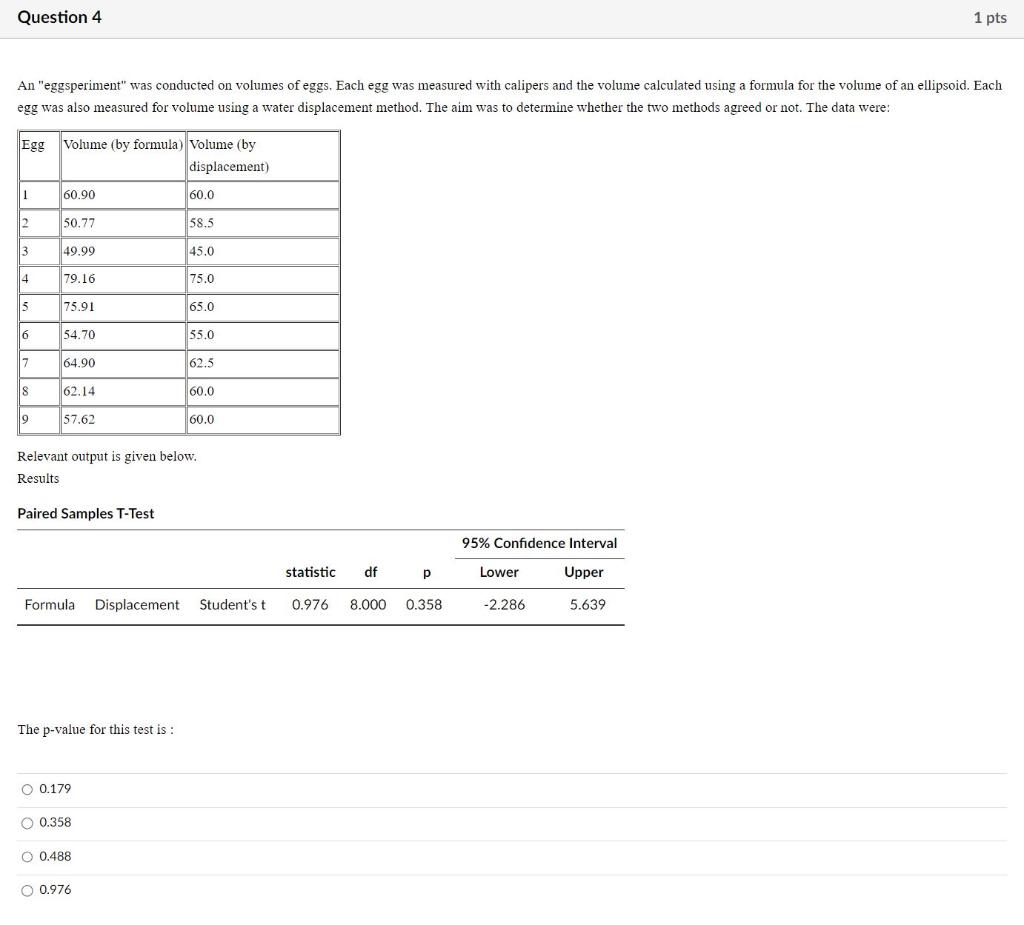1024x925 pixels.
Task: Click the Paired Samples T-Test title
Action: point(86,513)
